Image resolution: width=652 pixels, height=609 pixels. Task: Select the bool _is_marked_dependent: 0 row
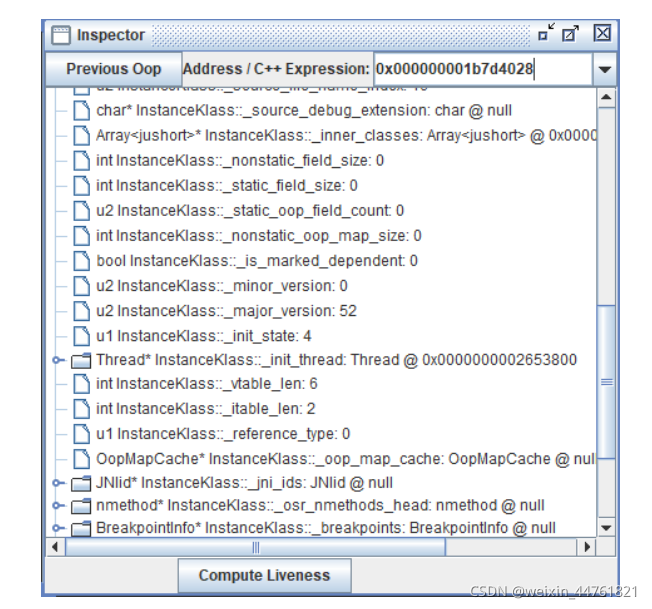click(x=257, y=261)
